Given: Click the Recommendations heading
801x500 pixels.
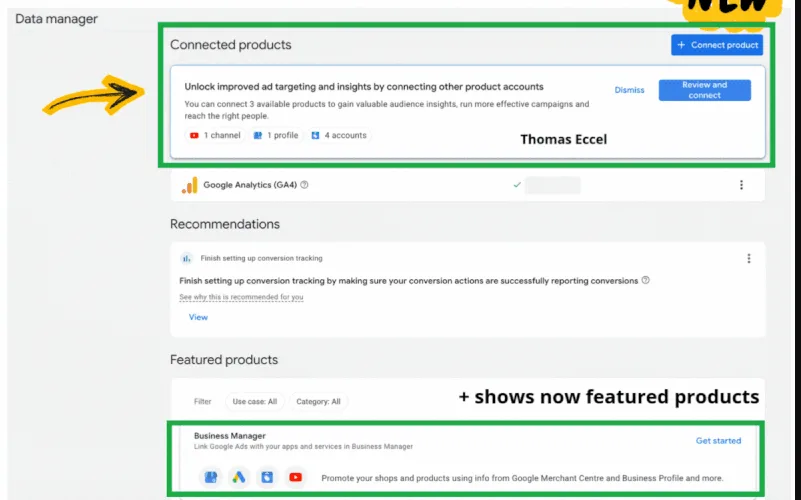Looking at the screenshot, I should 225,224.
